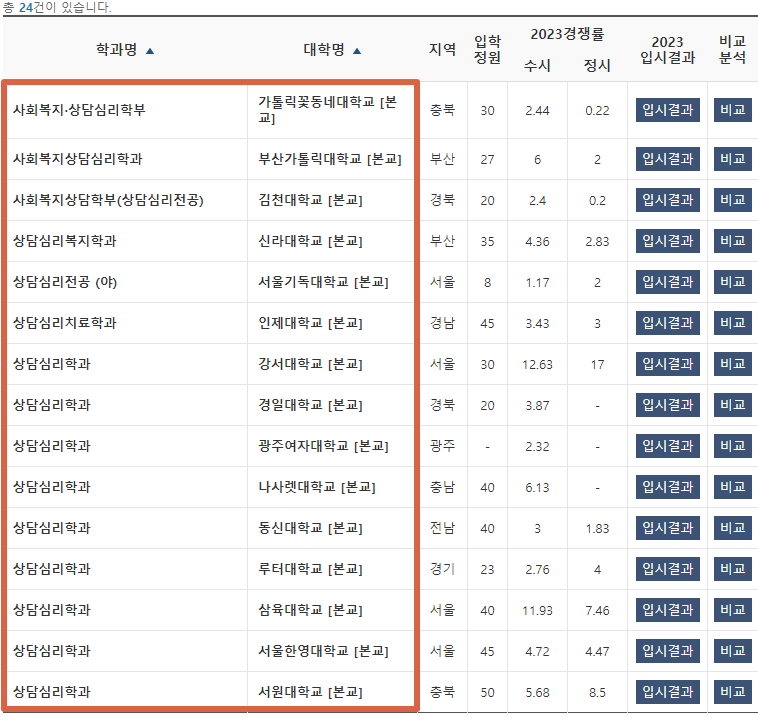Click the 총 24건 result count text
Screen dimensions: 758x717
[57, 7]
